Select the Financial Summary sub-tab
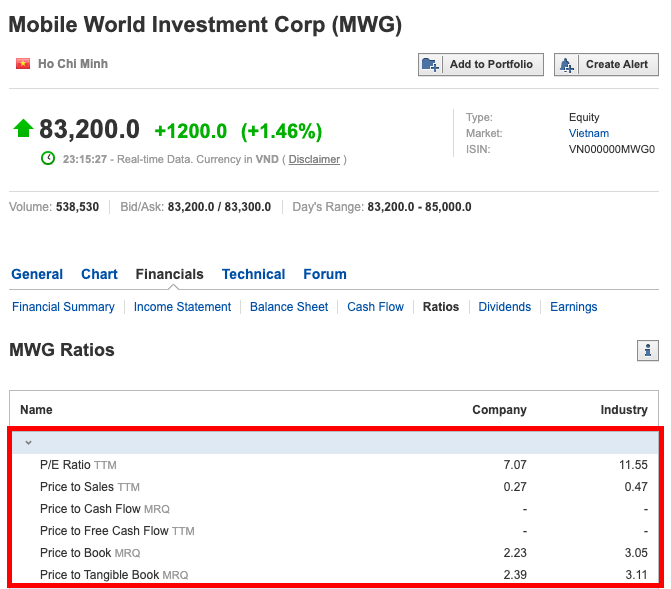 click(63, 307)
